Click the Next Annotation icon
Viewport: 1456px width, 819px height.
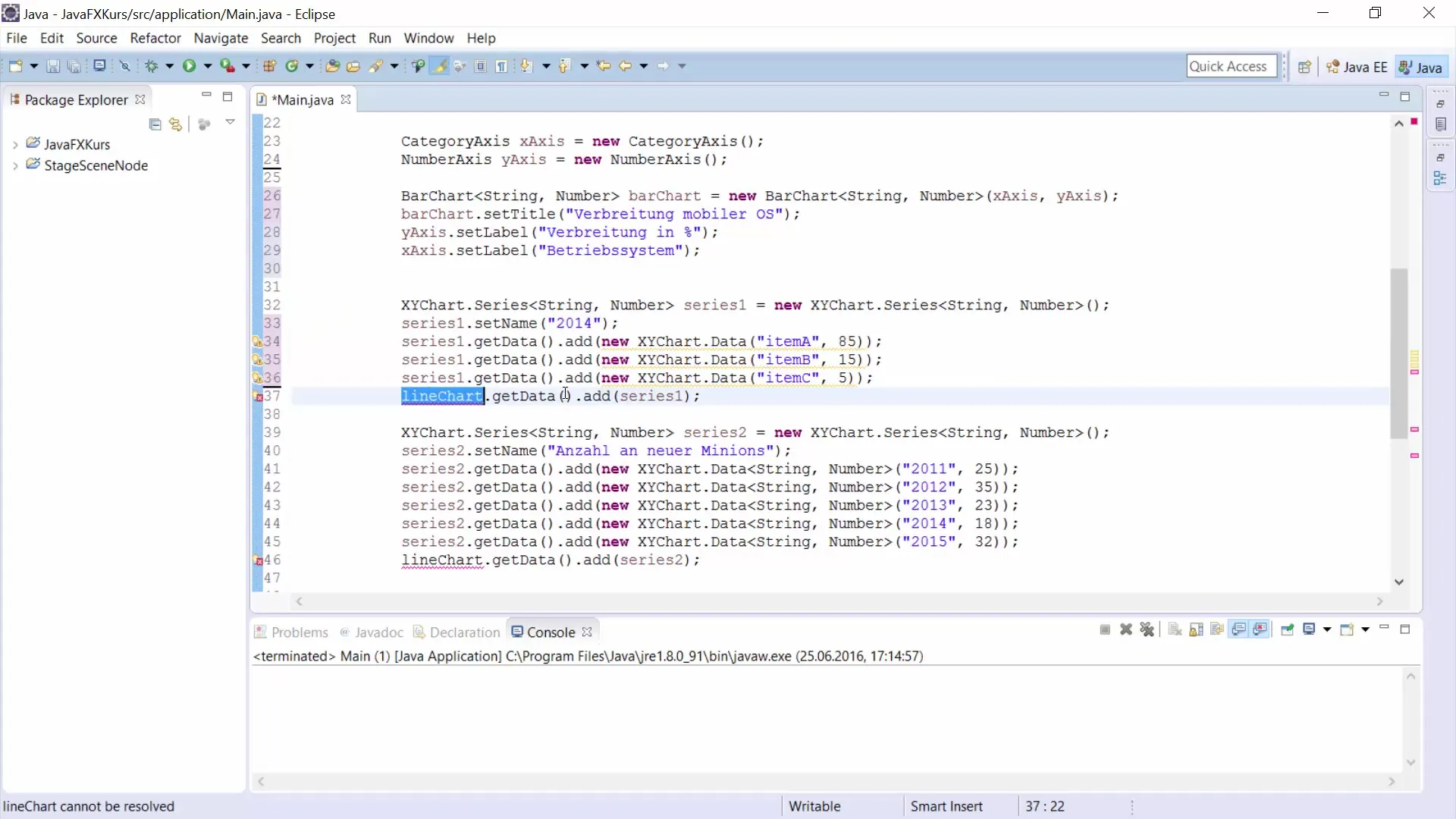[527, 66]
